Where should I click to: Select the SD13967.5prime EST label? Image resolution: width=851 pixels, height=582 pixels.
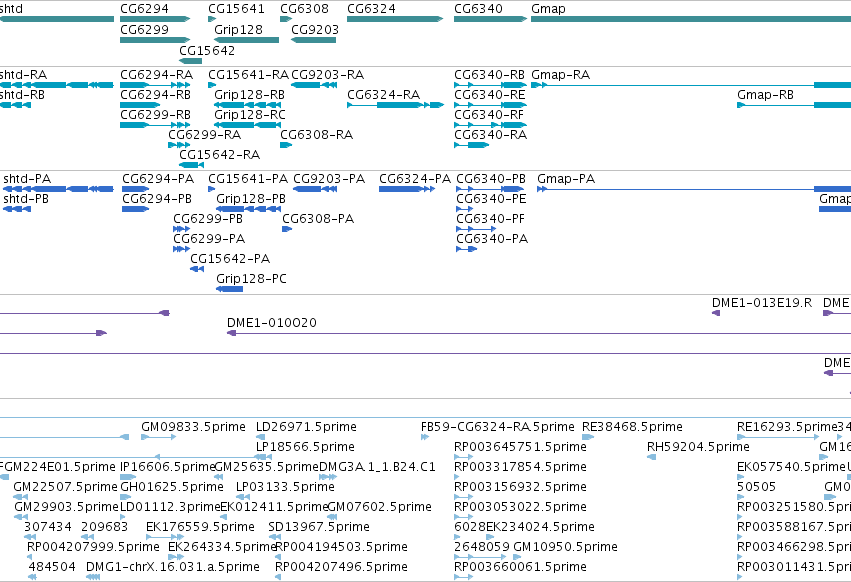(319, 527)
